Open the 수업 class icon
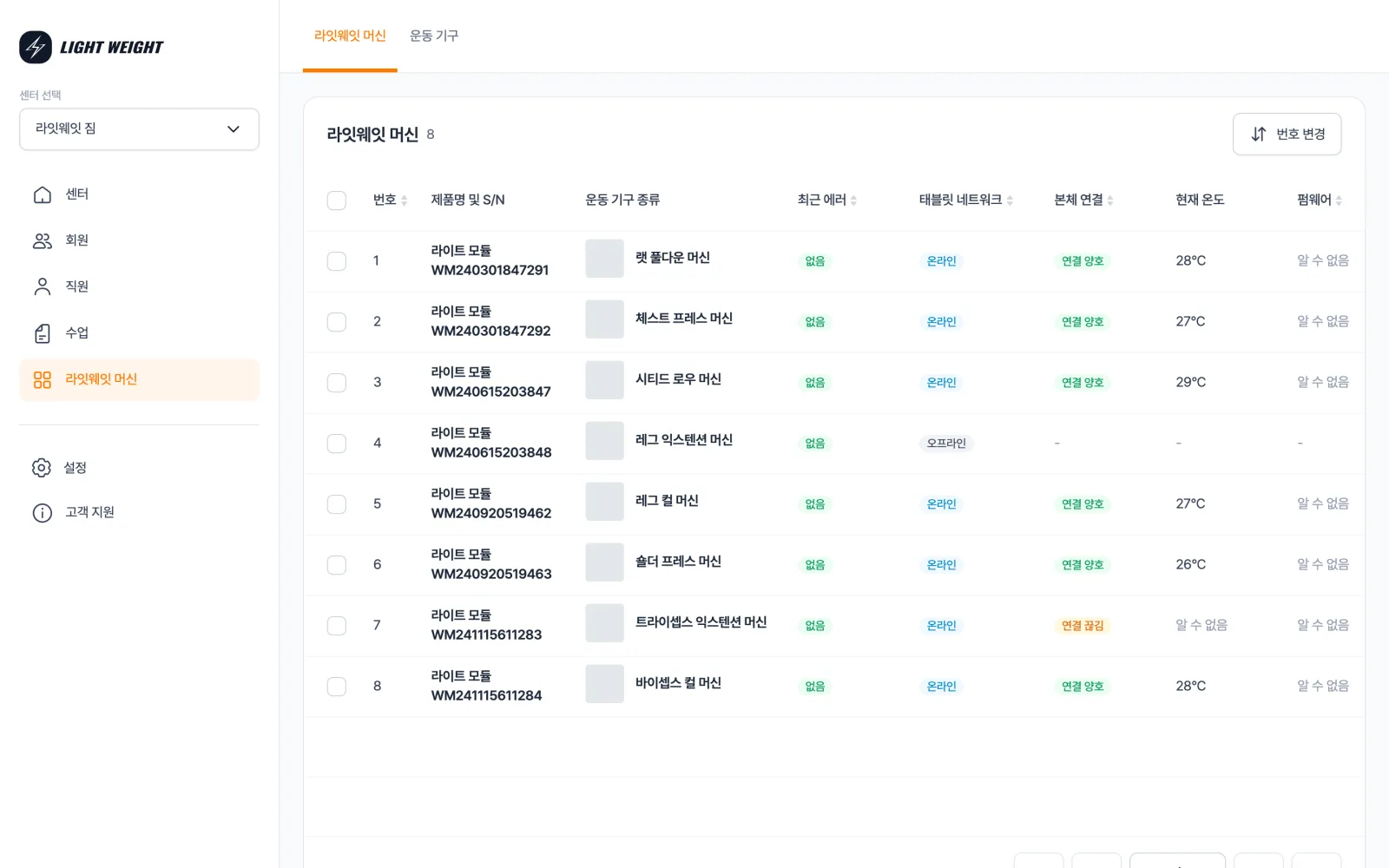The width and height of the screenshot is (1389, 868). [x=42, y=333]
